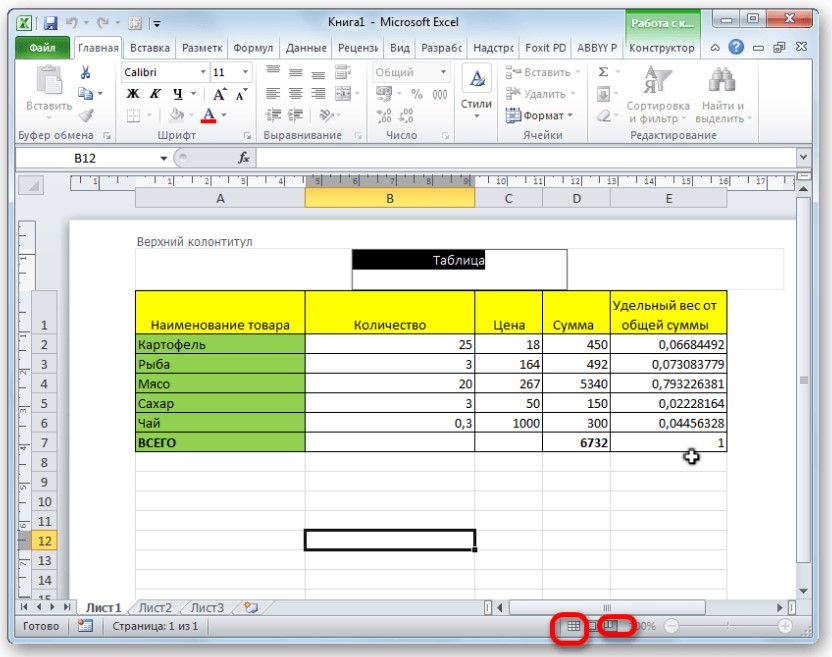
Task: Open the Calibri font name dropdown
Action: [x=204, y=72]
